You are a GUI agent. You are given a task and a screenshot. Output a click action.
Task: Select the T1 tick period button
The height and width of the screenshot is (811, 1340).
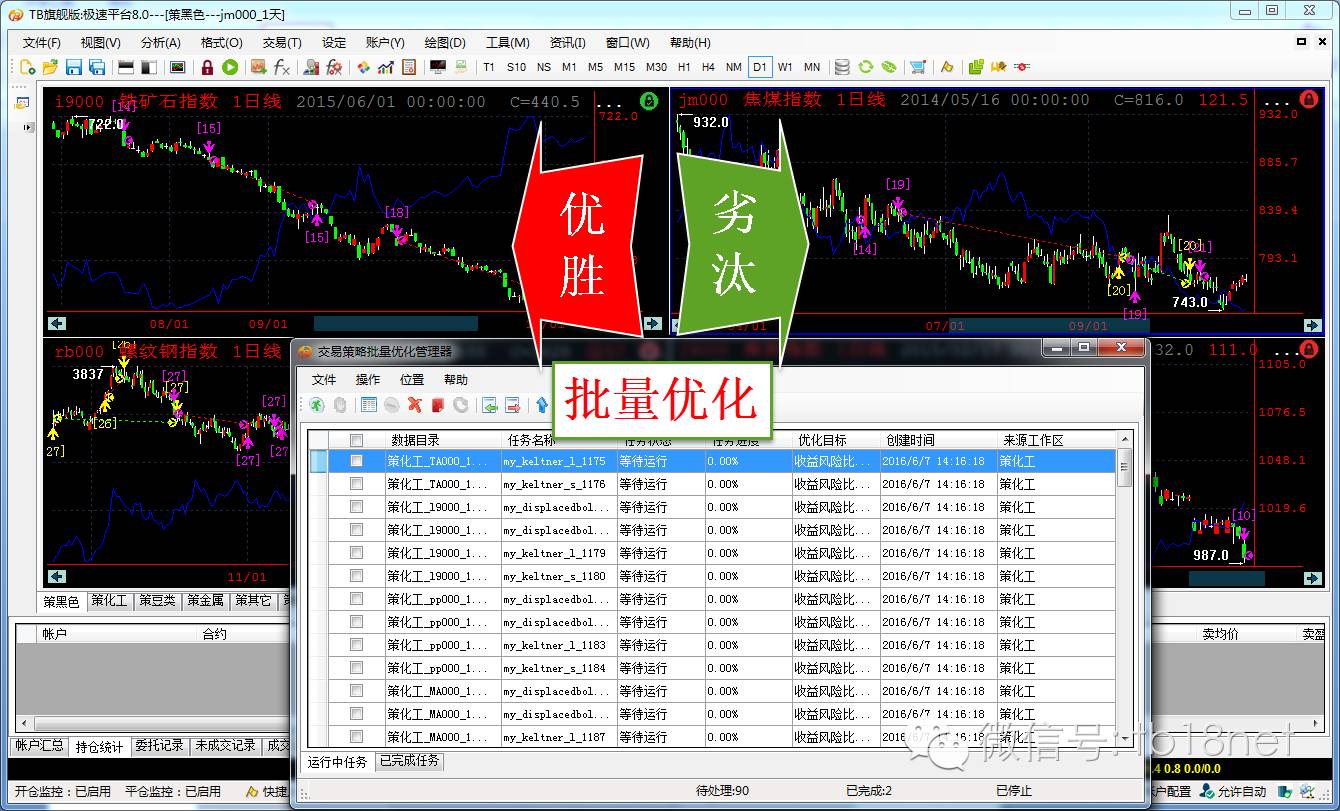tap(489, 67)
